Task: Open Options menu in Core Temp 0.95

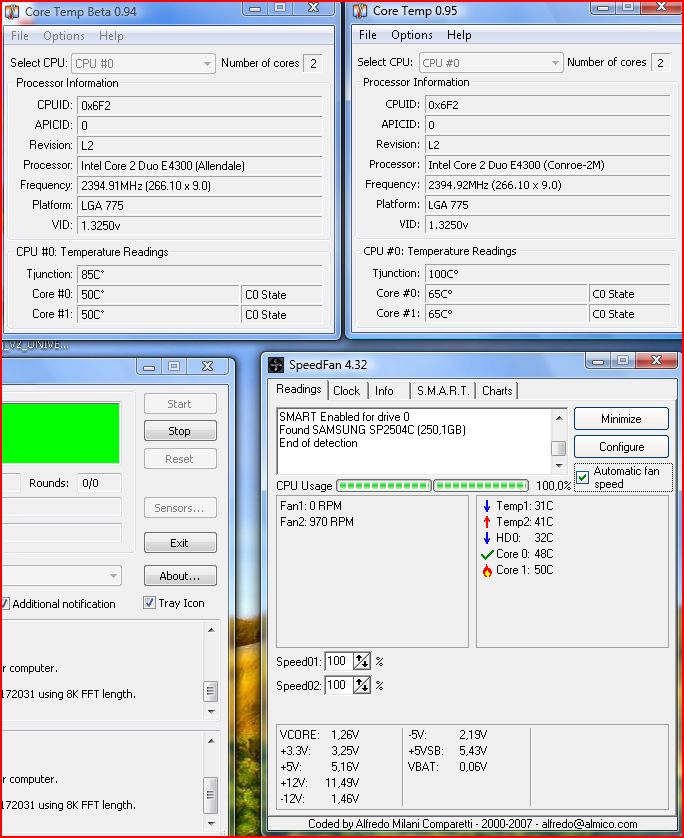Action: coord(412,35)
